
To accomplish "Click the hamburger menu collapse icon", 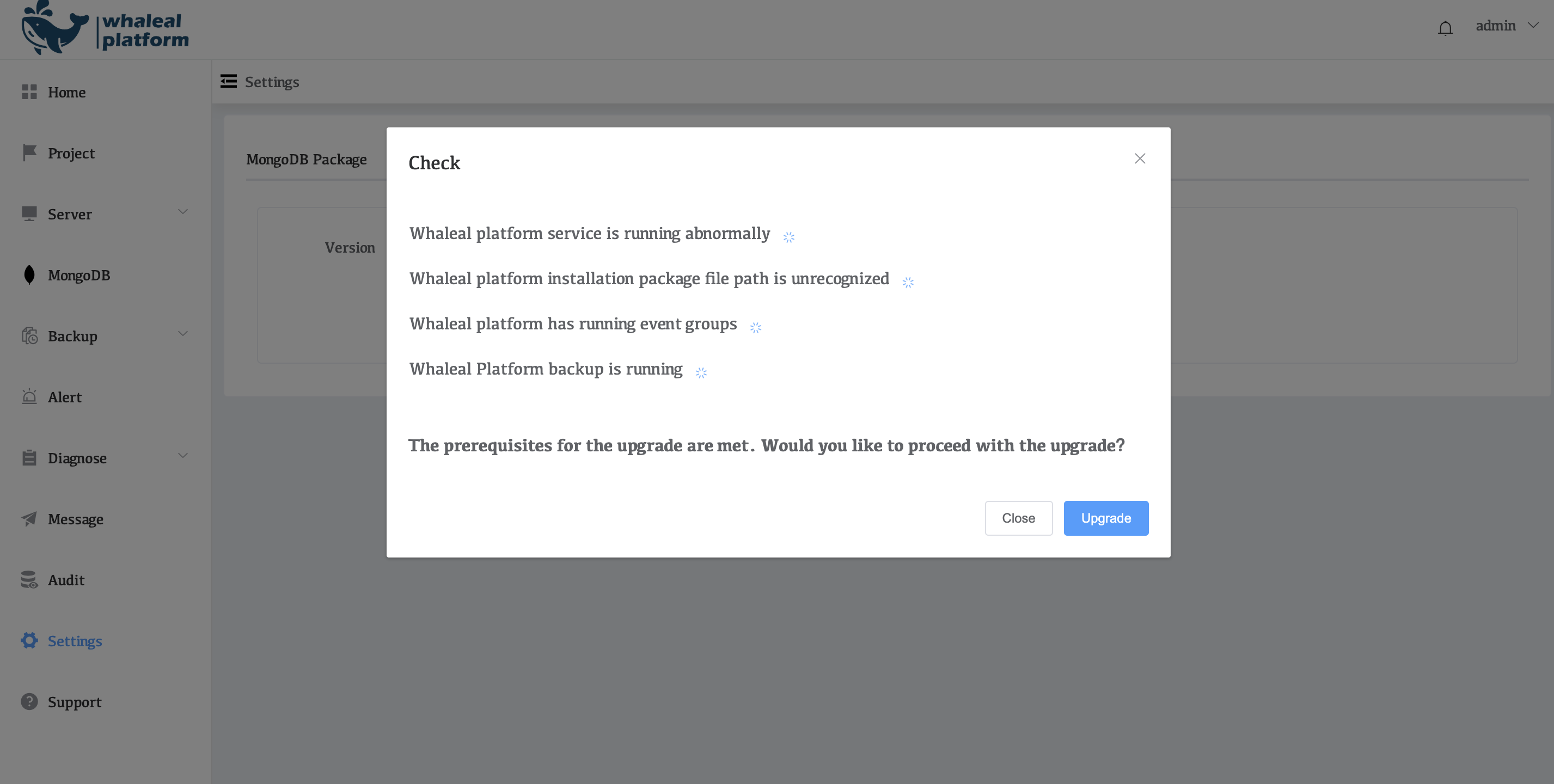I will [x=229, y=82].
